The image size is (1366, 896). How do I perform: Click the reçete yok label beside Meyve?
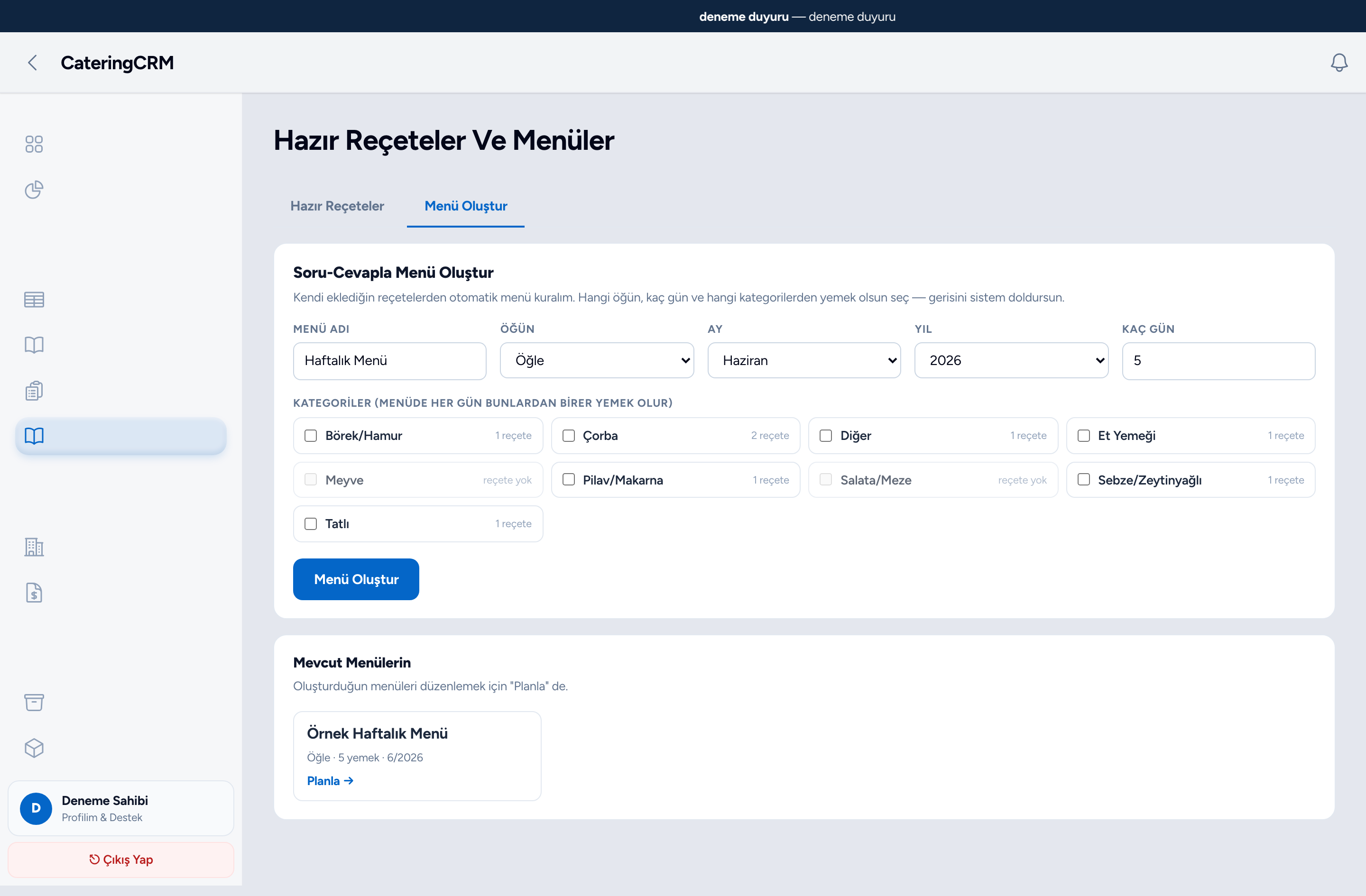[508, 480]
